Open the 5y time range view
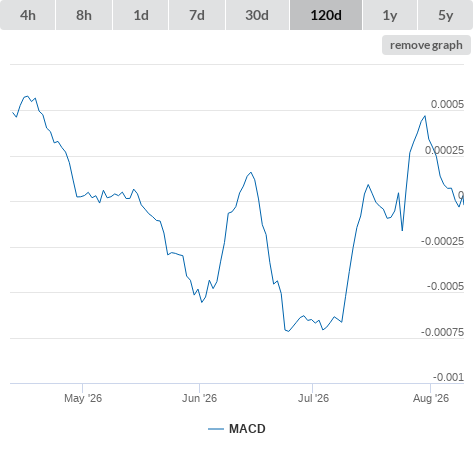 tap(445, 15)
